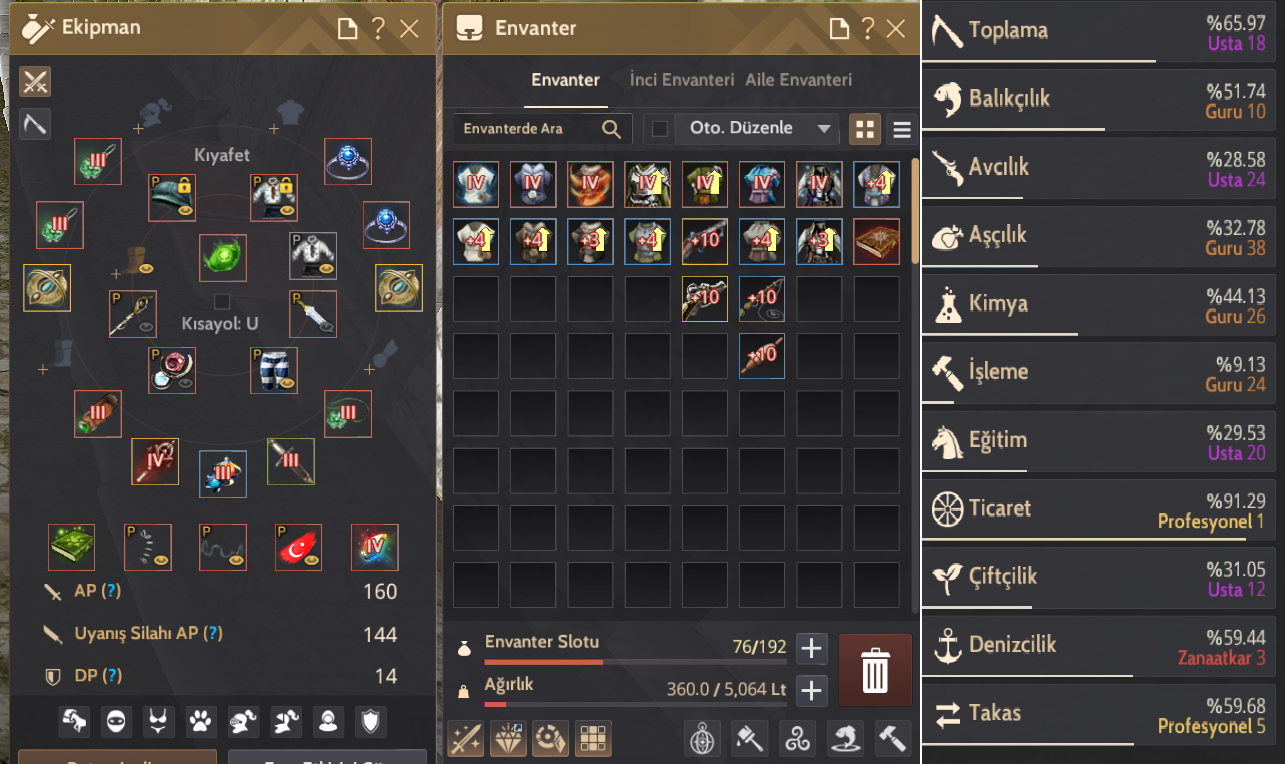Expand Ağırlık limit with plus button

click(812, 690)
